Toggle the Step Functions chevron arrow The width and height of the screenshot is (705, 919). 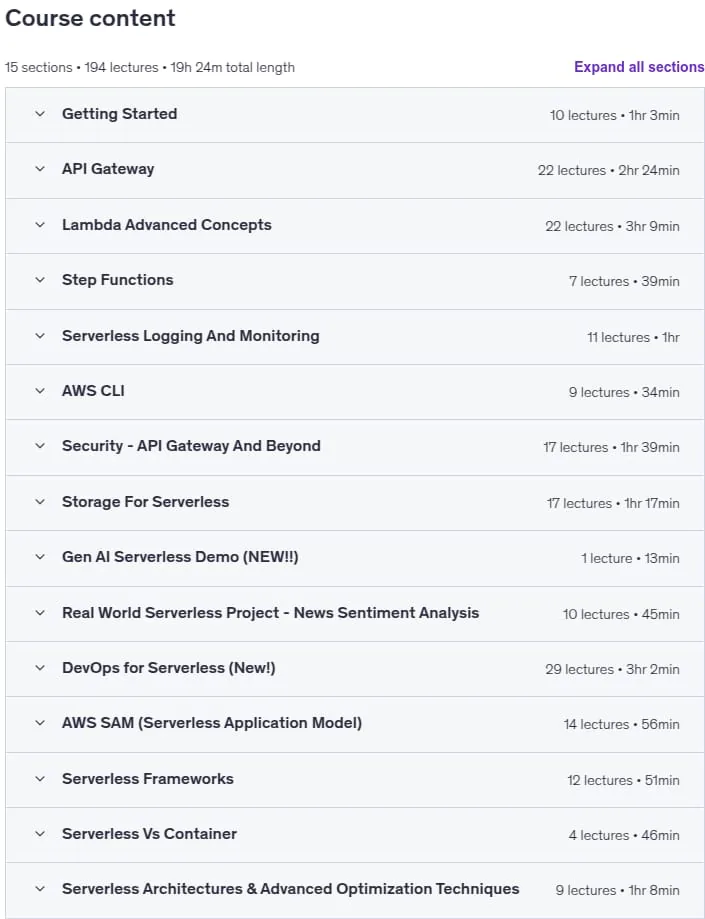[40, 280]
